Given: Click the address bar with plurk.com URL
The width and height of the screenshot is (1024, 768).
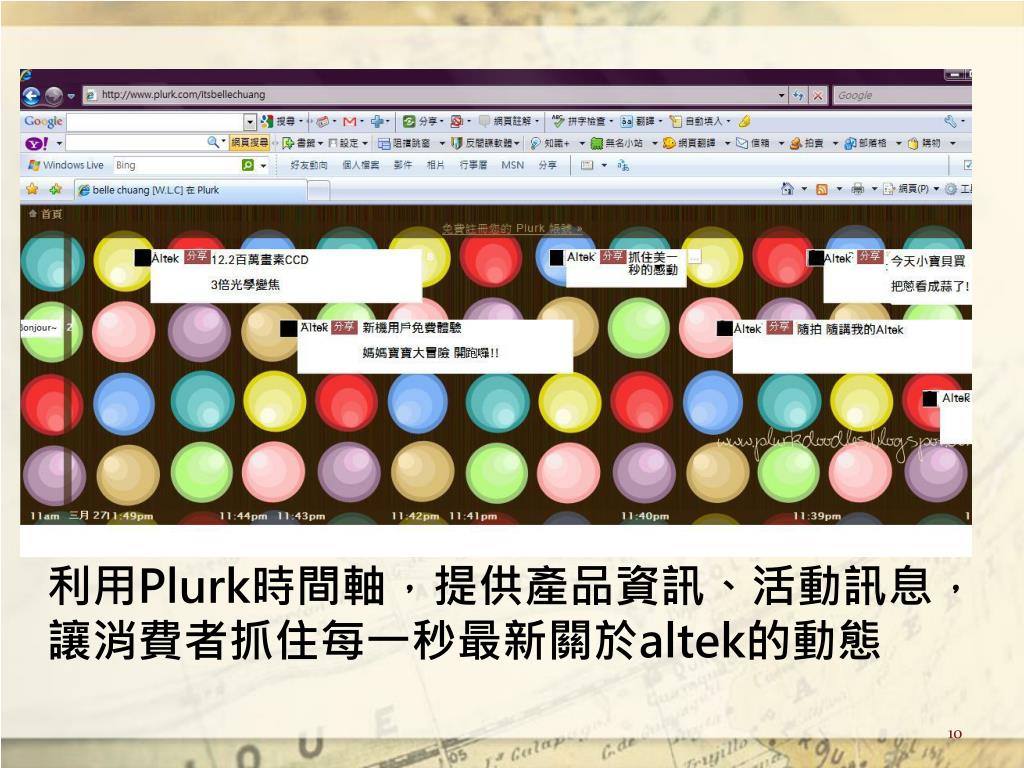Looking at the screenshot, I should 436,95.
